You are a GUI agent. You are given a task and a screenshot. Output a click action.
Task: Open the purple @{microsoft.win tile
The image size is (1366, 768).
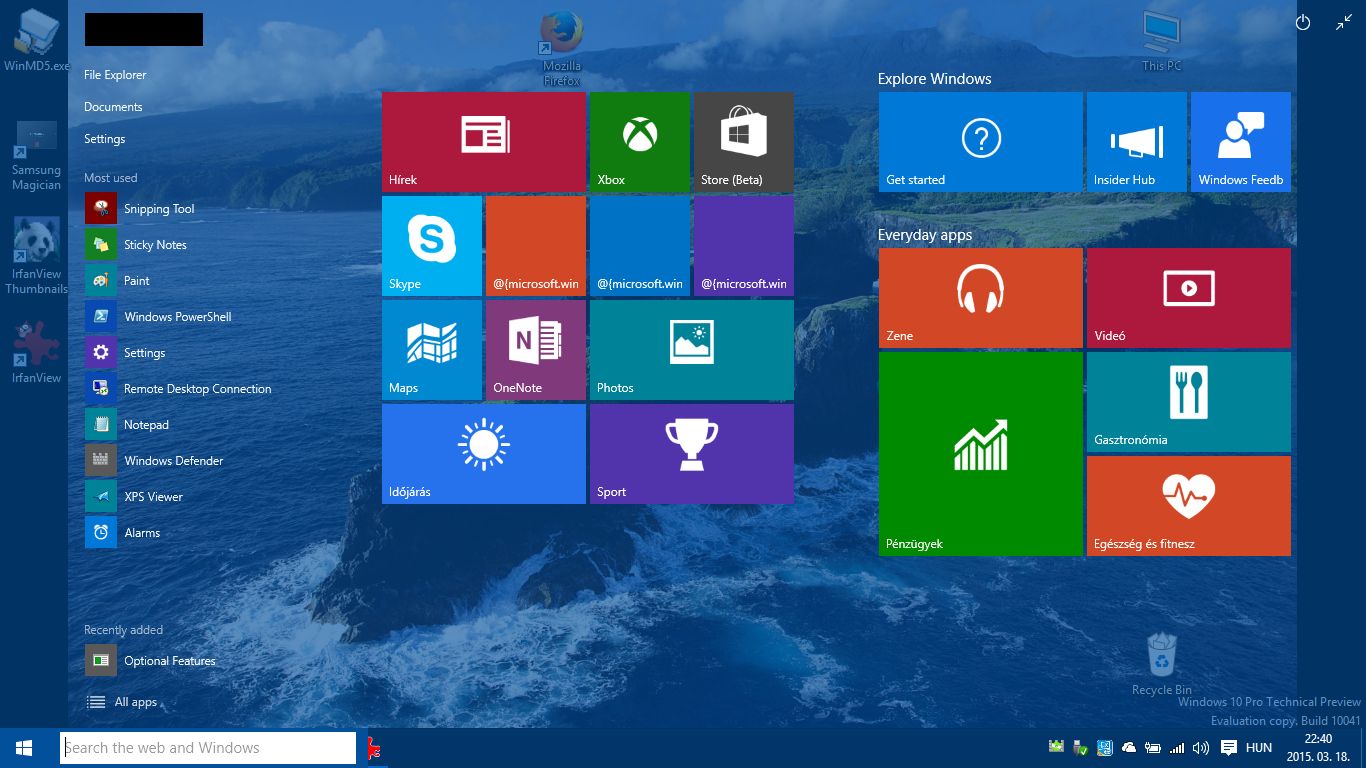(743, 246)
